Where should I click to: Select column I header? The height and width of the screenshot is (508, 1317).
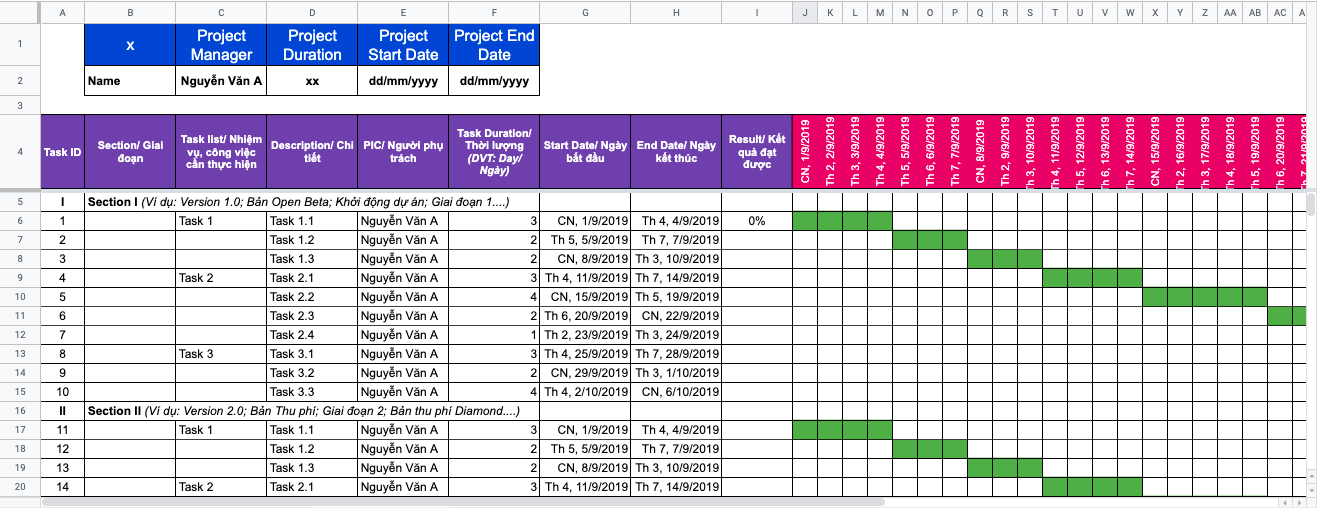coord(757,12)
